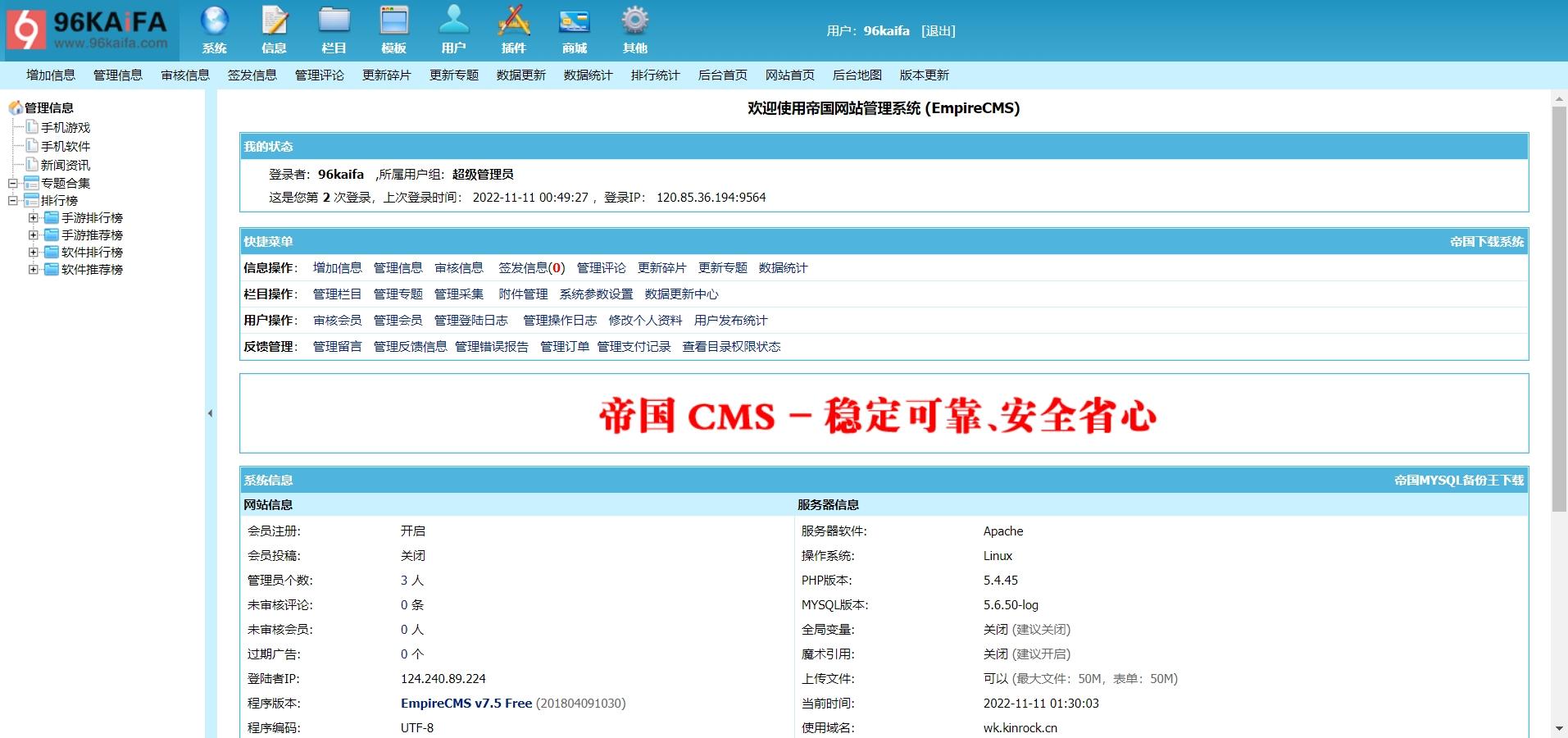Select 管理评论 in the submenu bar

[320, 75]
